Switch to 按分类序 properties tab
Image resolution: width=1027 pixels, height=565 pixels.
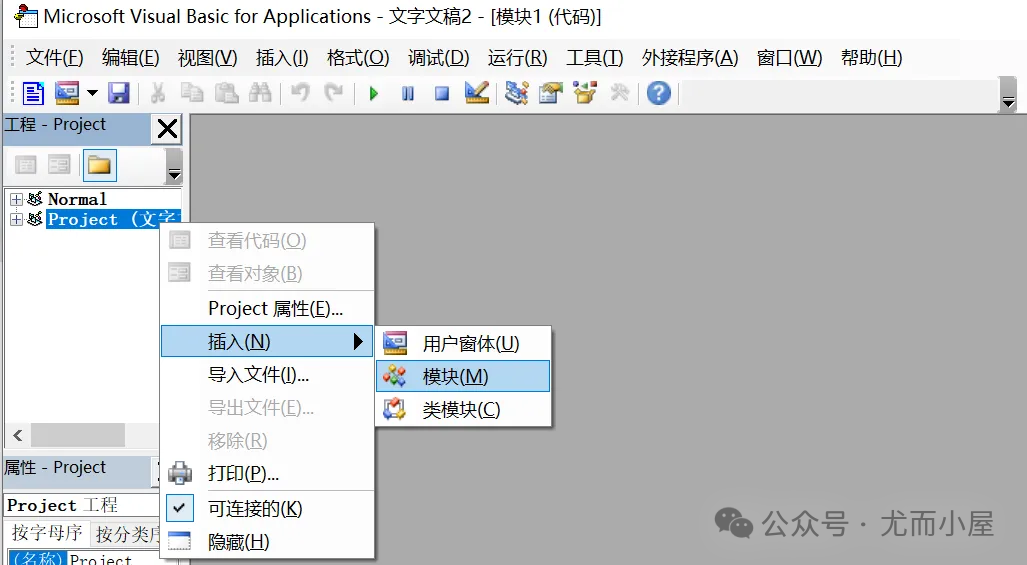(x=126, y=534)
